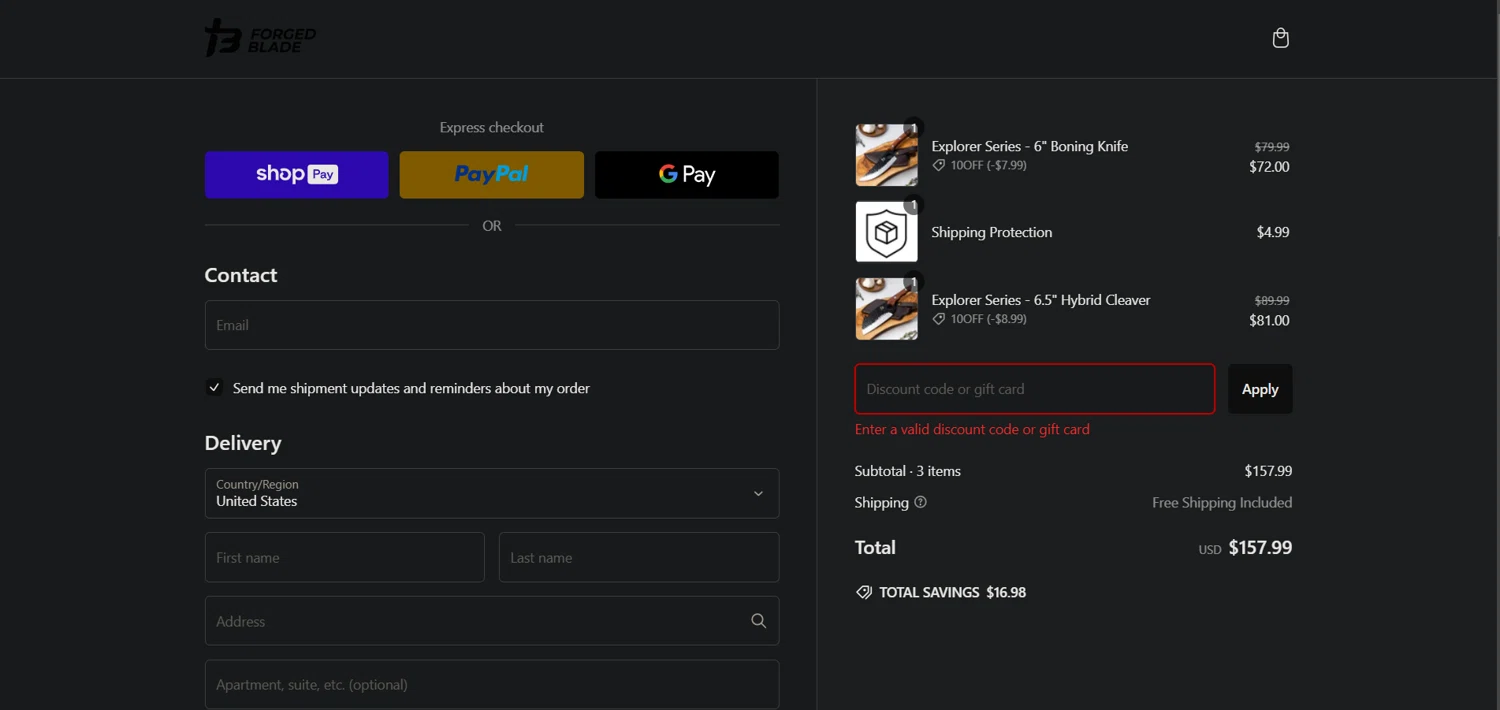Focus the Apartment, suite, etc. field
This screenshot has width=1500, height=710.
point(491,684)
